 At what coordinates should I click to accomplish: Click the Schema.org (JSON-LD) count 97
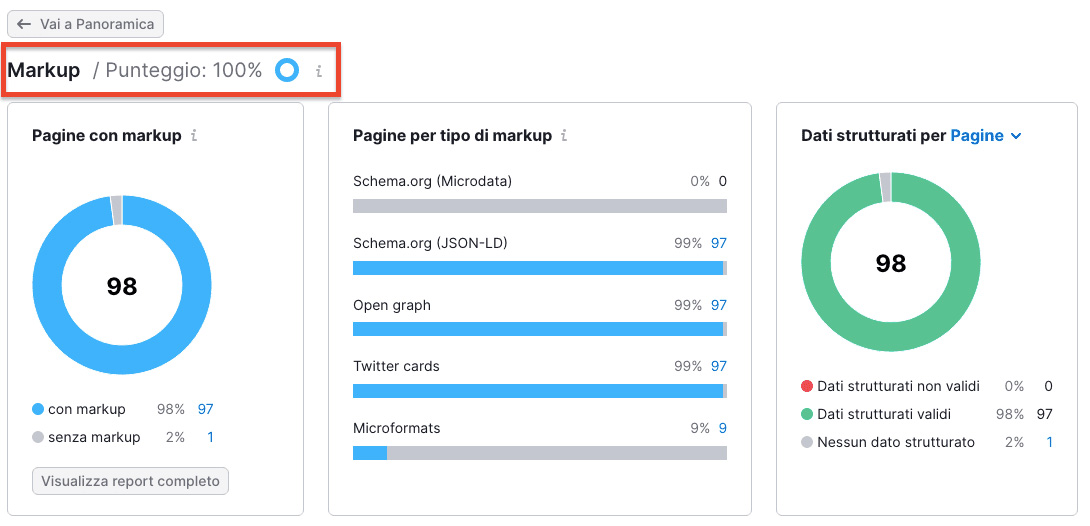click(718, 243)
